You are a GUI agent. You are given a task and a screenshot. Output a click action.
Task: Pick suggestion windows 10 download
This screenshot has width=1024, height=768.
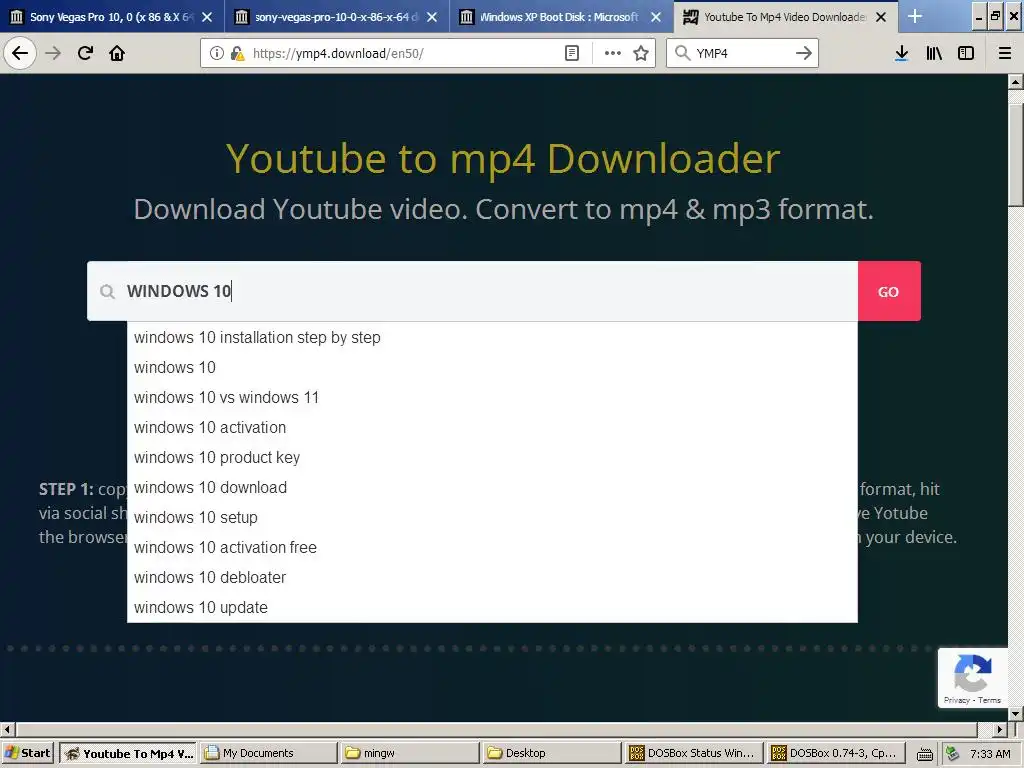[492, 488]
